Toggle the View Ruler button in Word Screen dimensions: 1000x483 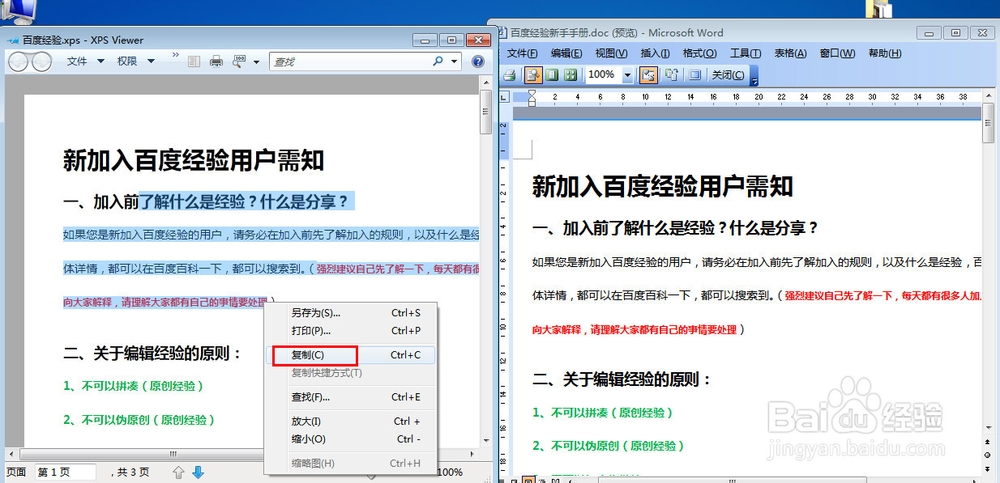point(648,75)
